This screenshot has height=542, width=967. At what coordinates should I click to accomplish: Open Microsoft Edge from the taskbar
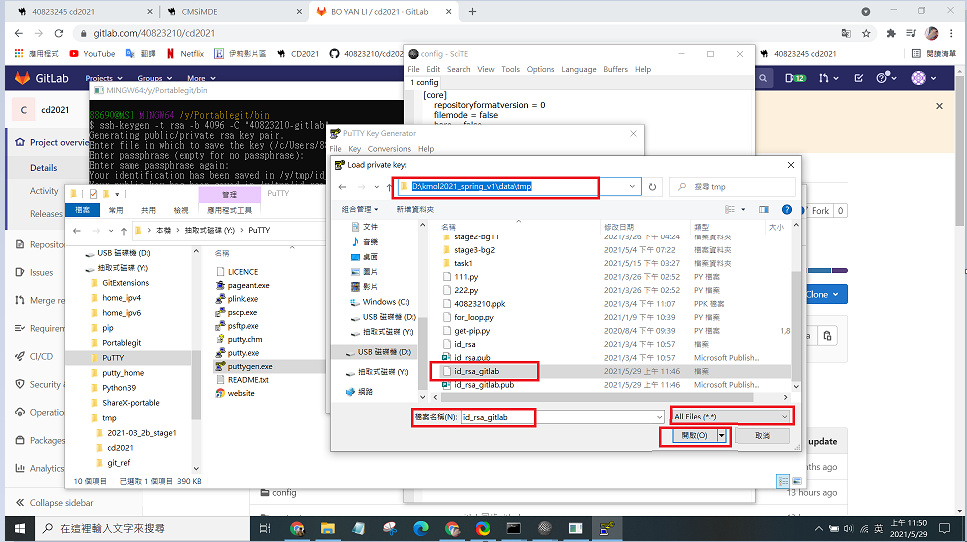421,528
